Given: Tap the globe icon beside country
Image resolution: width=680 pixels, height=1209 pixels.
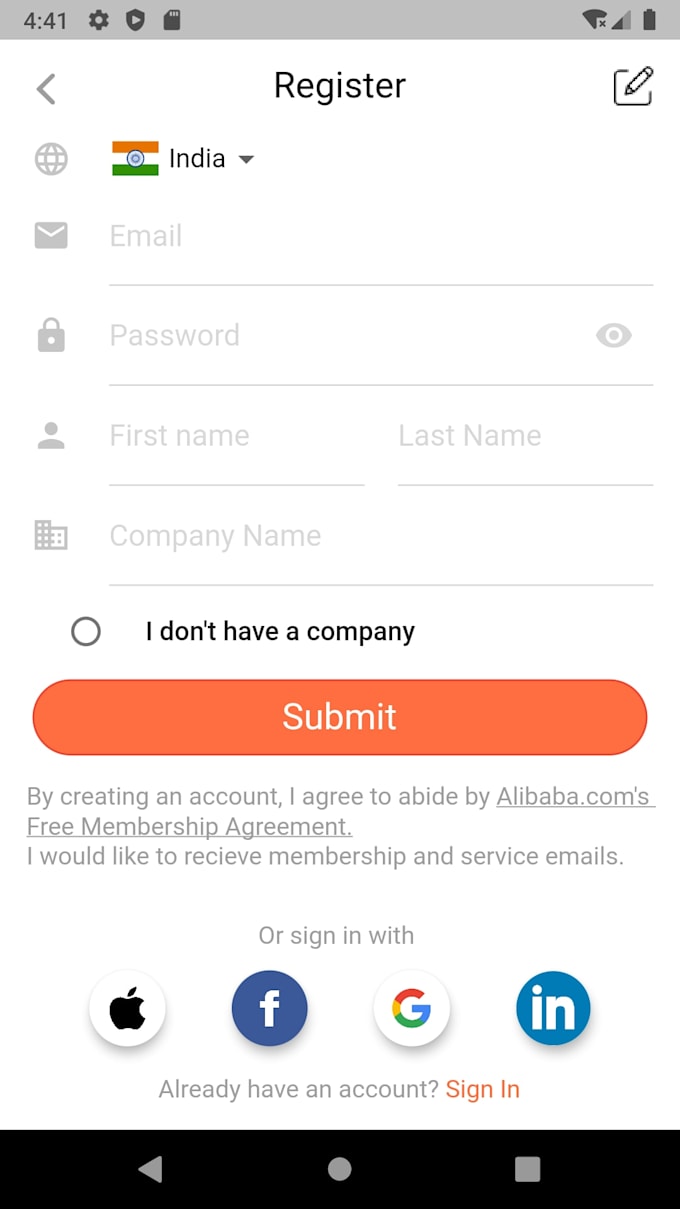Looking at the screenshot, I should click(x=51, y=159).
